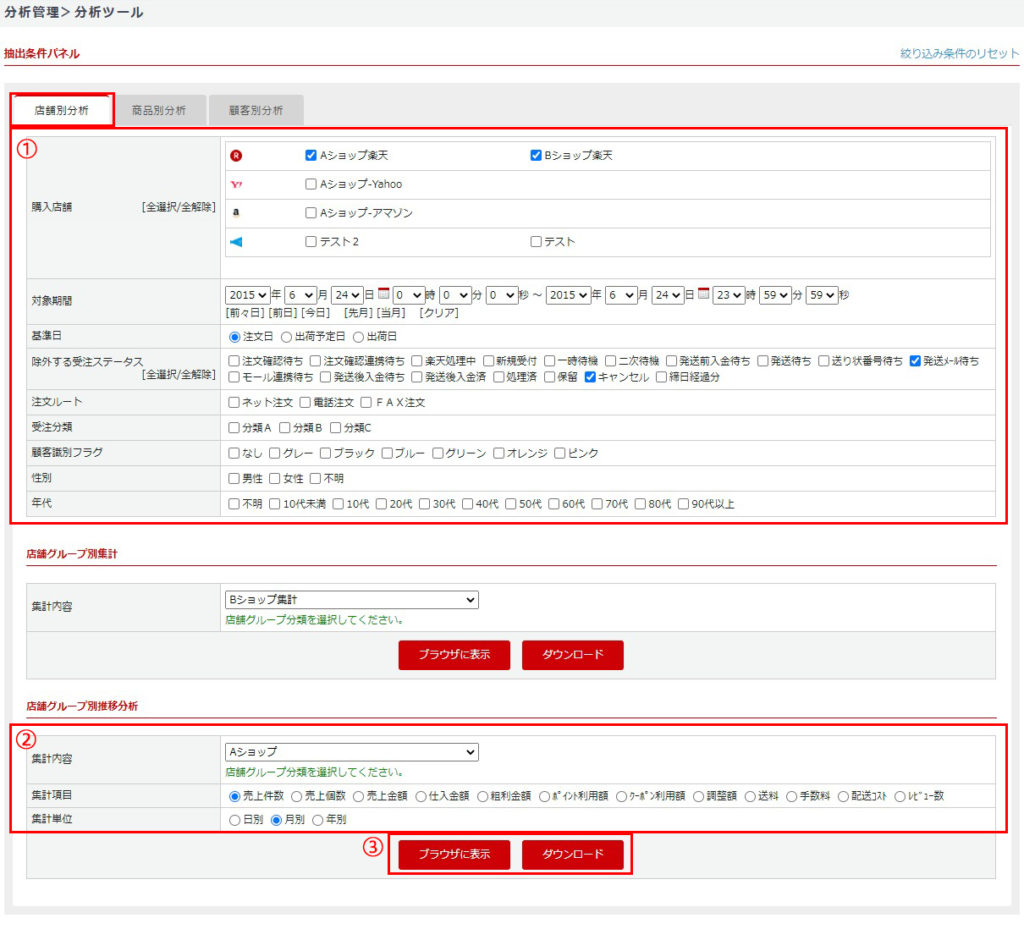Click the 絞り込み条件のリセット link
This screenshot has width=1024, height=929.
(959, 53)
